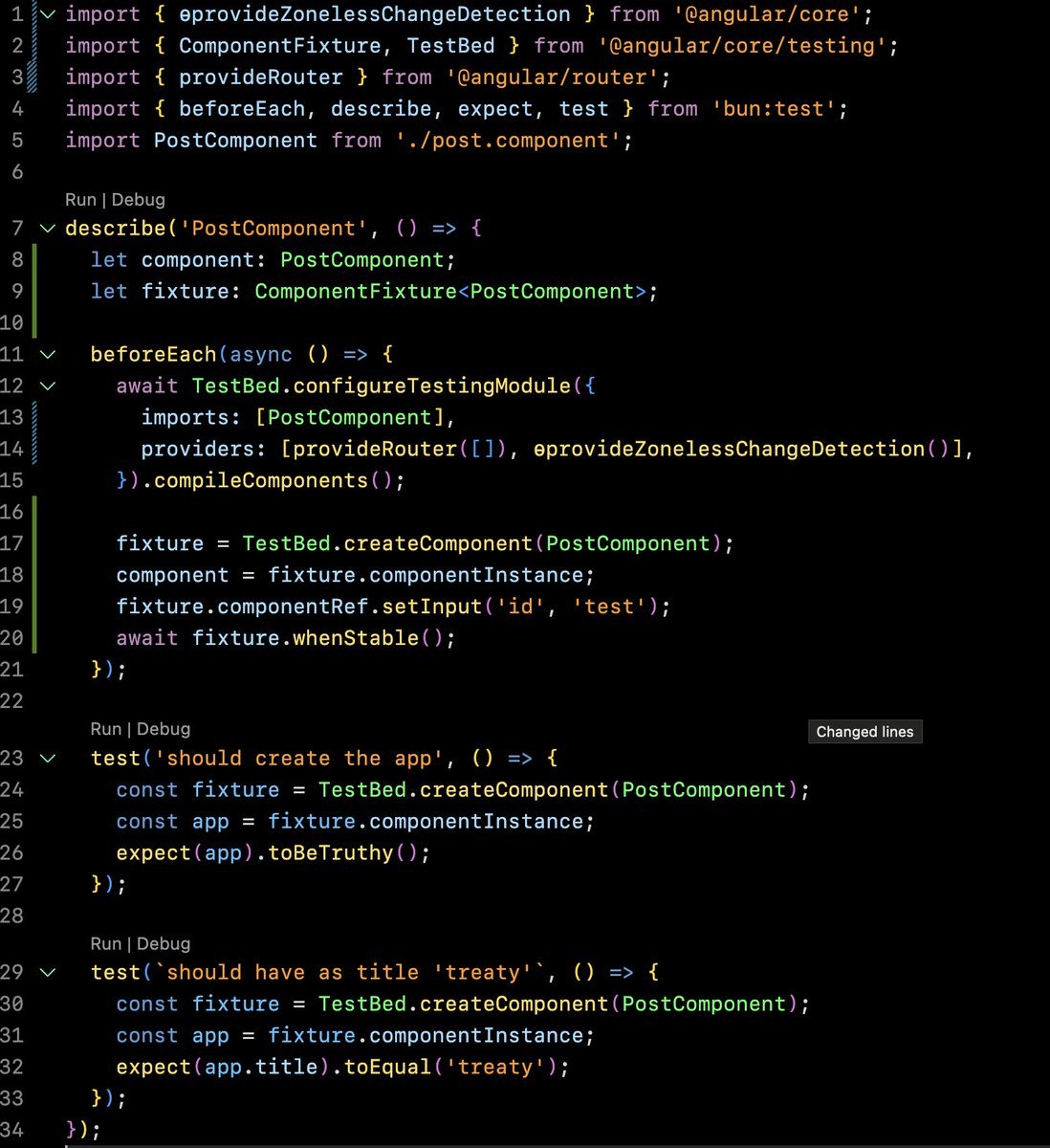1050x1148 pixels.
Task: Click 'toBeTruthy' on line 26
Action: [x=331, y=853]
